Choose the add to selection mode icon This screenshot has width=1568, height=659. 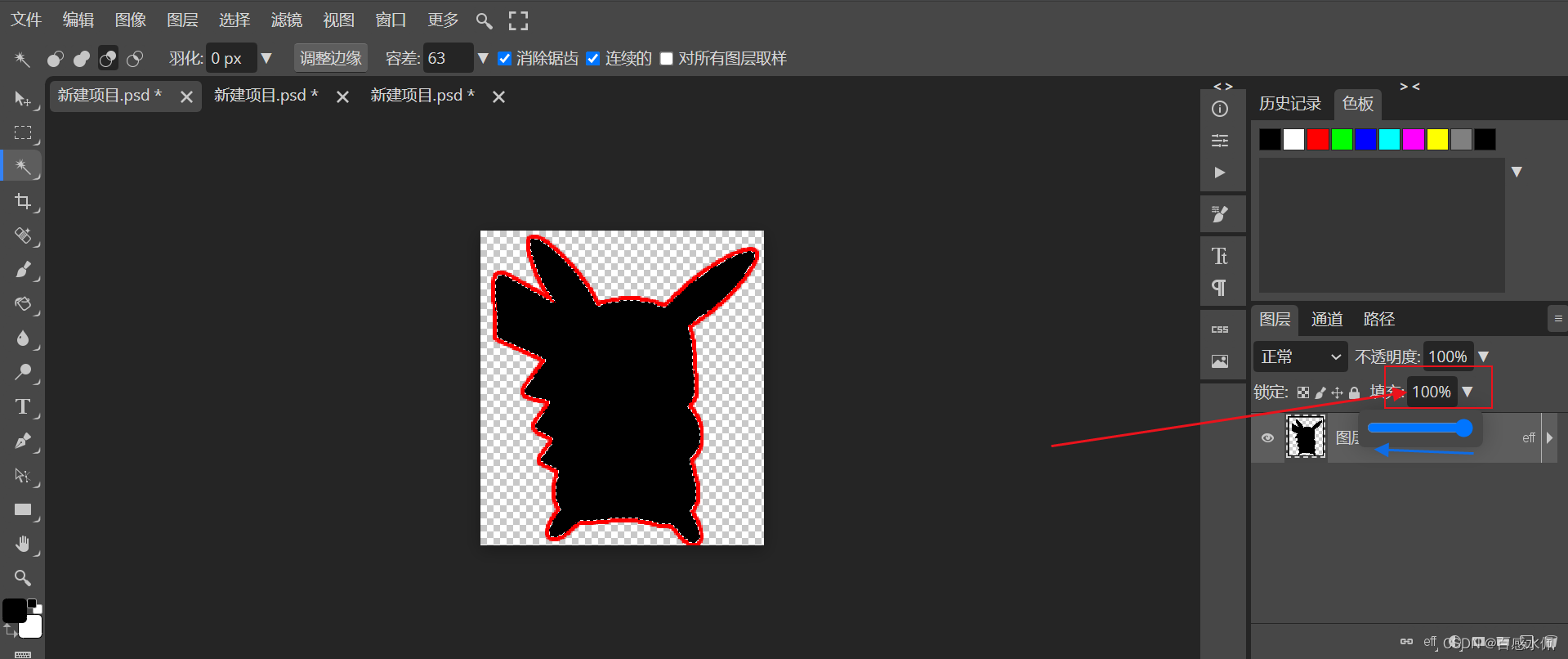tap(82, 59)
